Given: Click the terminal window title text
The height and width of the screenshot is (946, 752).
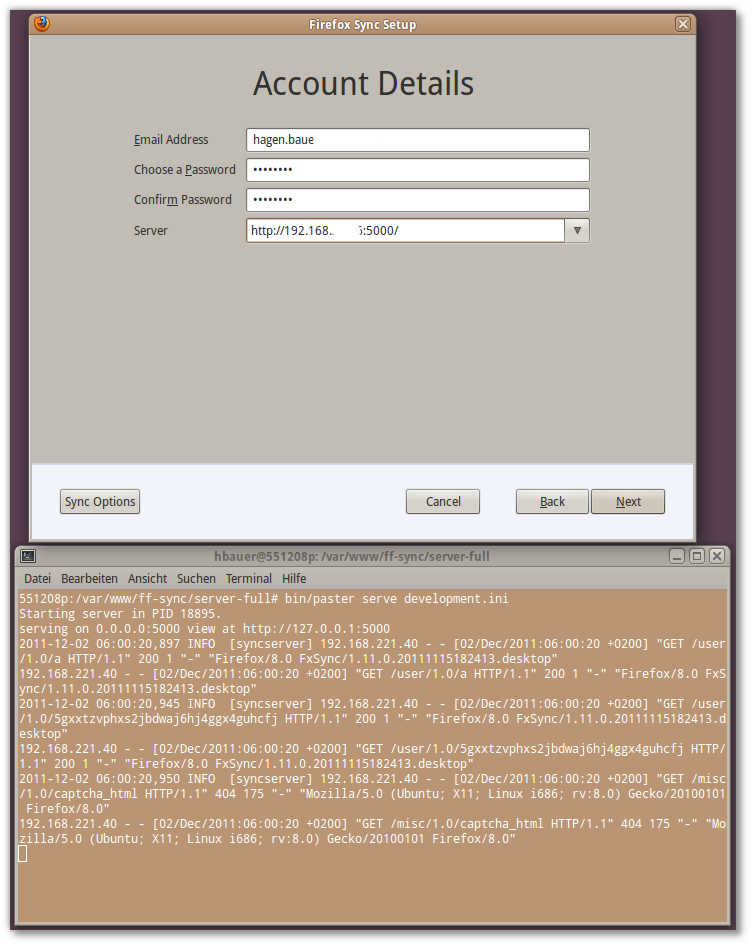Looking at the screenshot, I should pyautogui.click(x=352, y=556).
